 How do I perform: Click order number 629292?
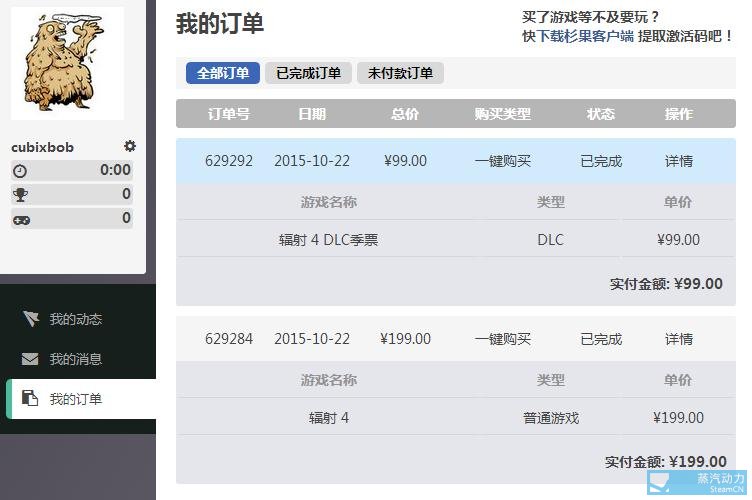click(x=229, y=161)
